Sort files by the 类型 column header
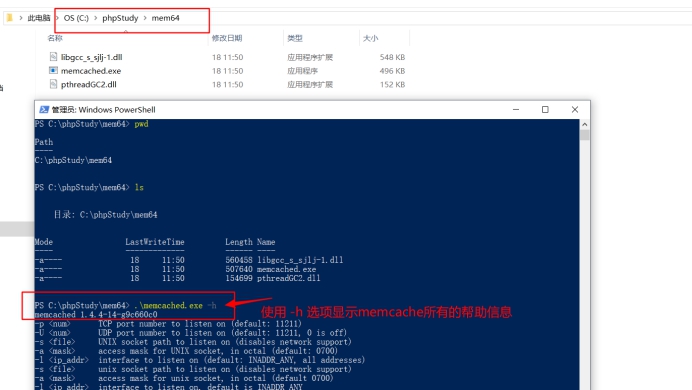Viewport: 692px width, 390px height. [x=295, y=38]
